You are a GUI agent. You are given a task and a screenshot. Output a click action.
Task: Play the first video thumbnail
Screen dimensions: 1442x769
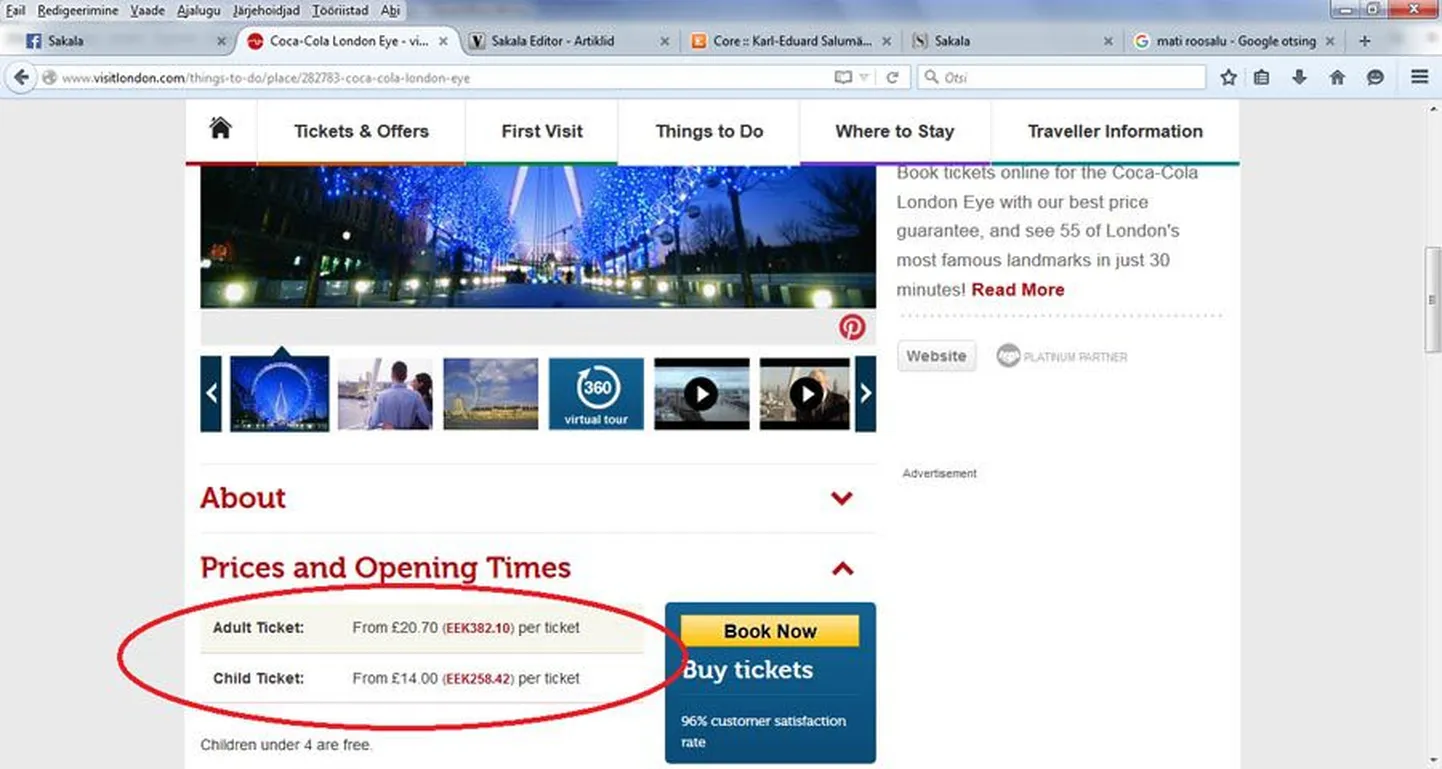701,394
